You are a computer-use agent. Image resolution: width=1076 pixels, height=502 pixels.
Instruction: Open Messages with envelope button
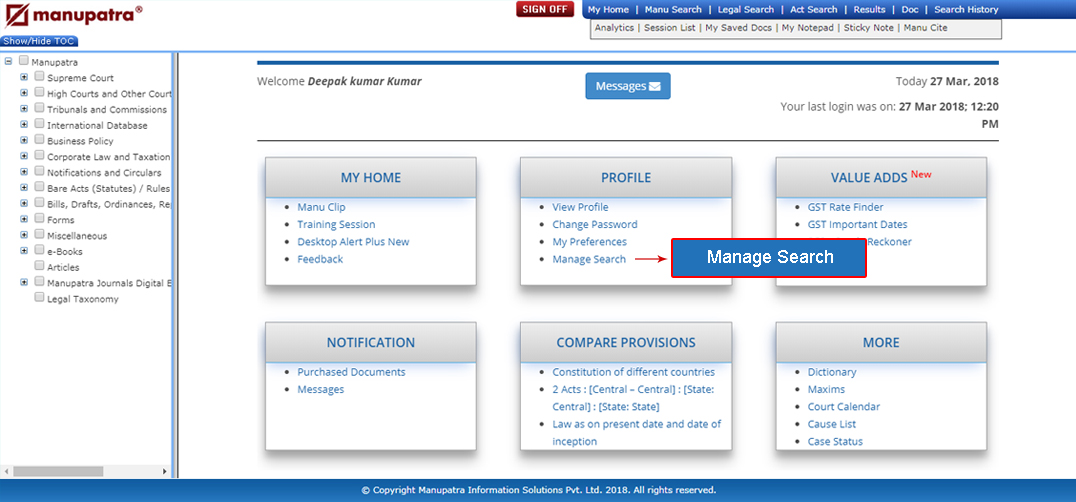628,86
